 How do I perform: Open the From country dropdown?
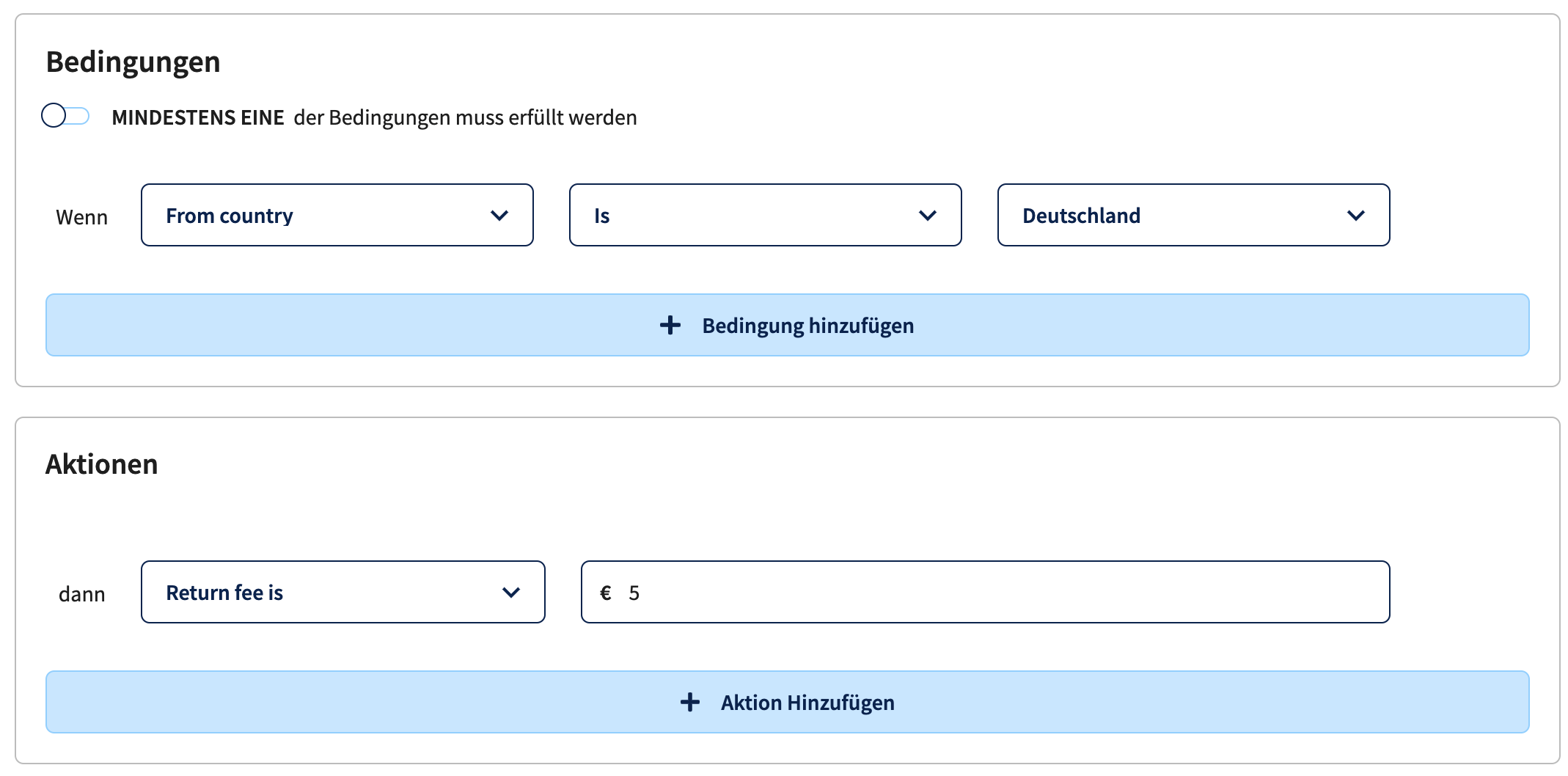[x=337, y=215]
